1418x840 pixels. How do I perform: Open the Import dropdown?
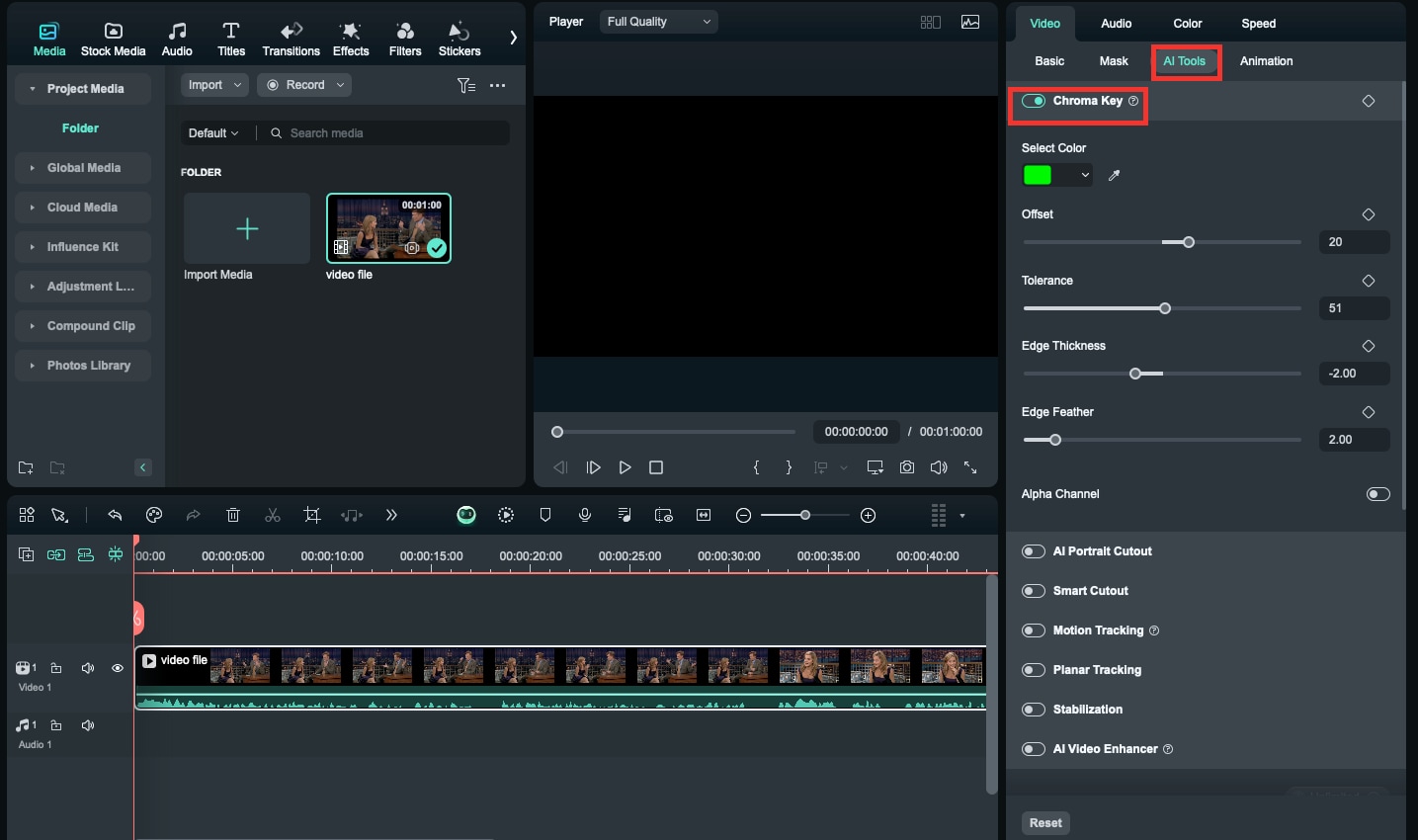[214, 85]
